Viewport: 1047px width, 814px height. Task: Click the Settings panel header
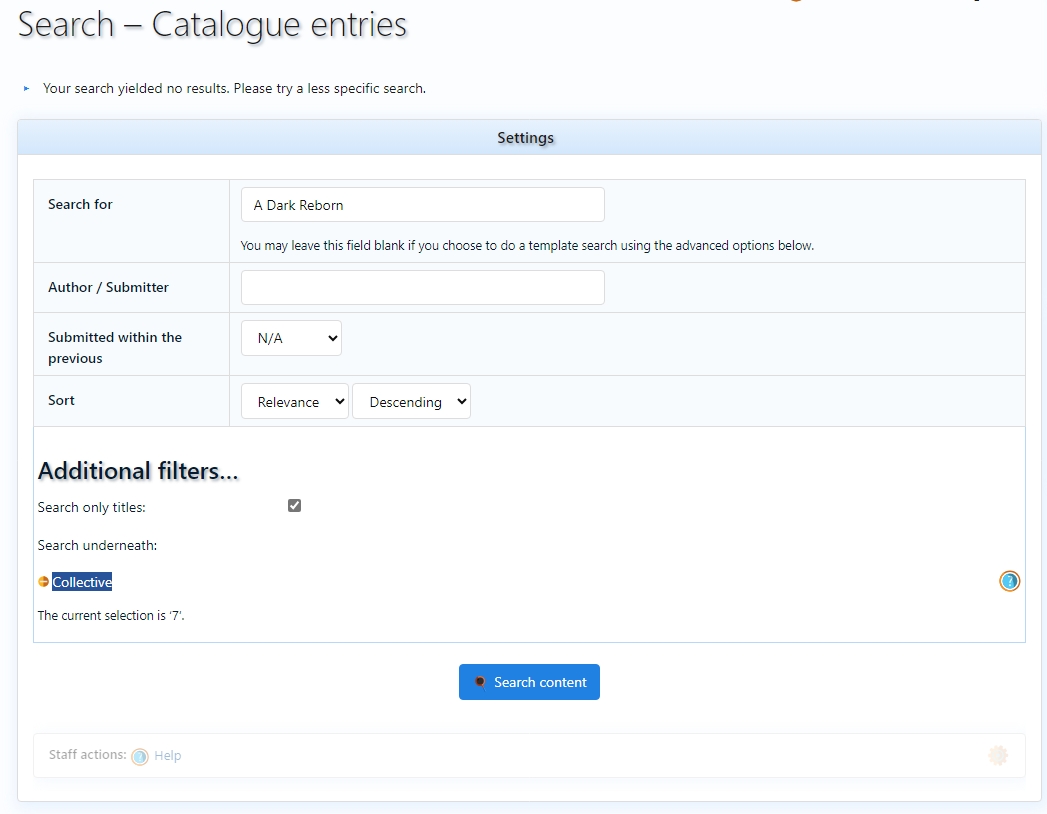click(x=525, y=138)
